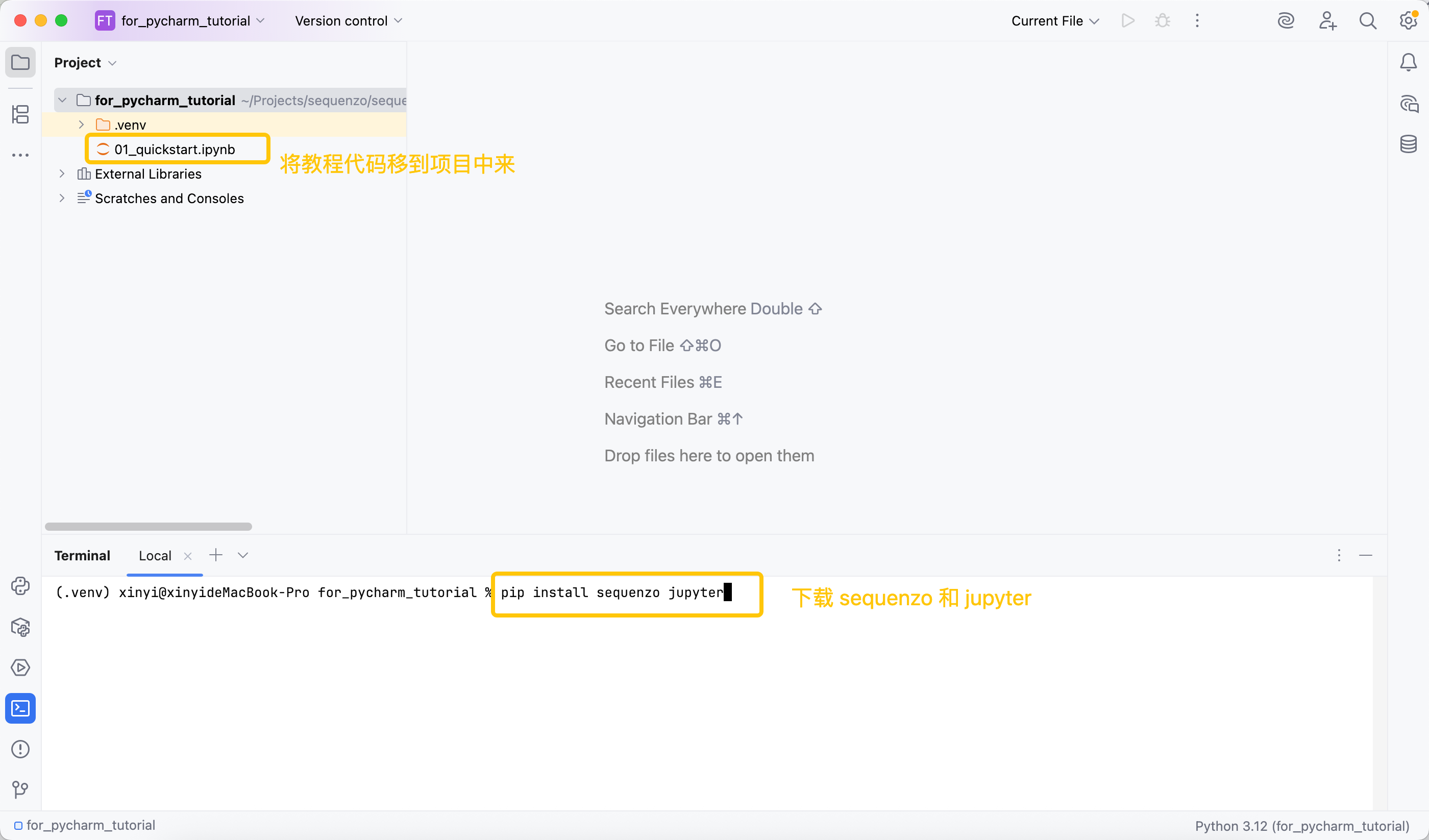
Task: Open the Python Console tool window
Action: 20,586
